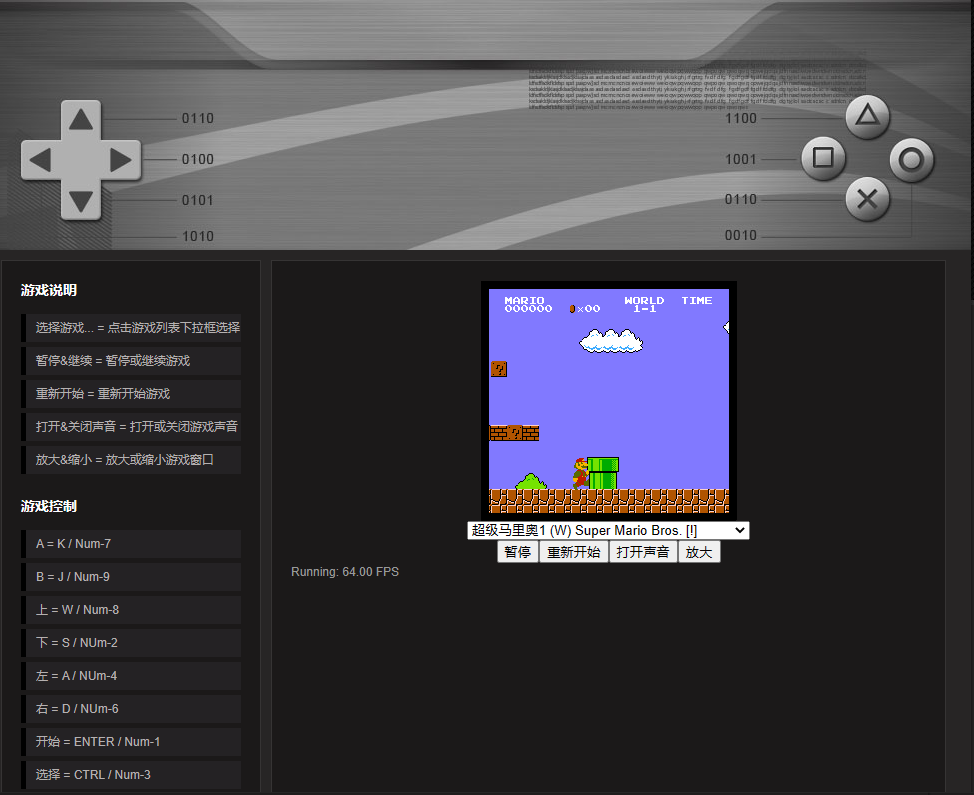Restart the game with 重新开始 button

coord(573,552)
